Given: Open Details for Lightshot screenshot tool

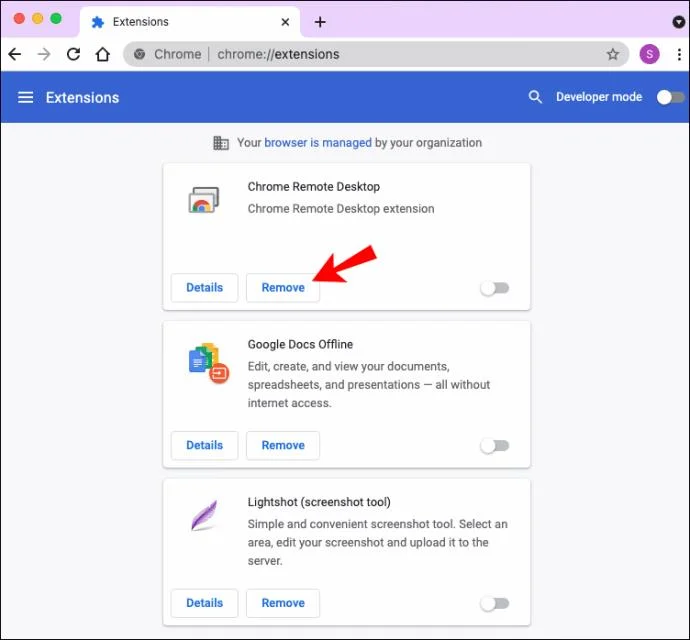Looking at the screenshot, I should 205,603.
